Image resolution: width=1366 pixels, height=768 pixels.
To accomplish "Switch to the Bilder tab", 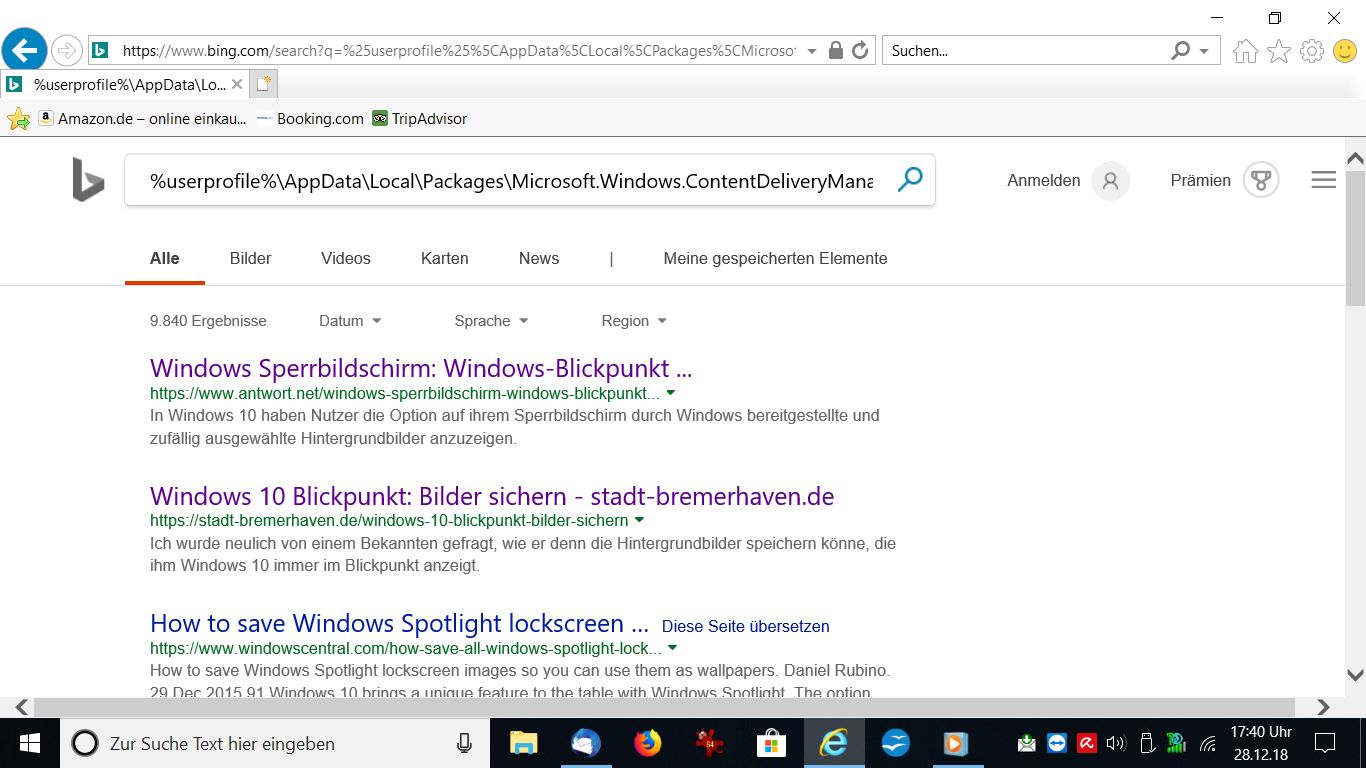I will tap(250, 258).
